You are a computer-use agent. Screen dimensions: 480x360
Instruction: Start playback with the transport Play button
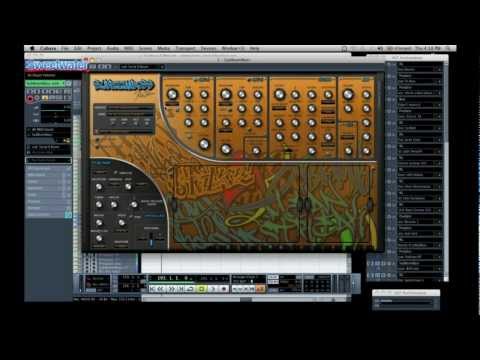click(x=213, y=289)
